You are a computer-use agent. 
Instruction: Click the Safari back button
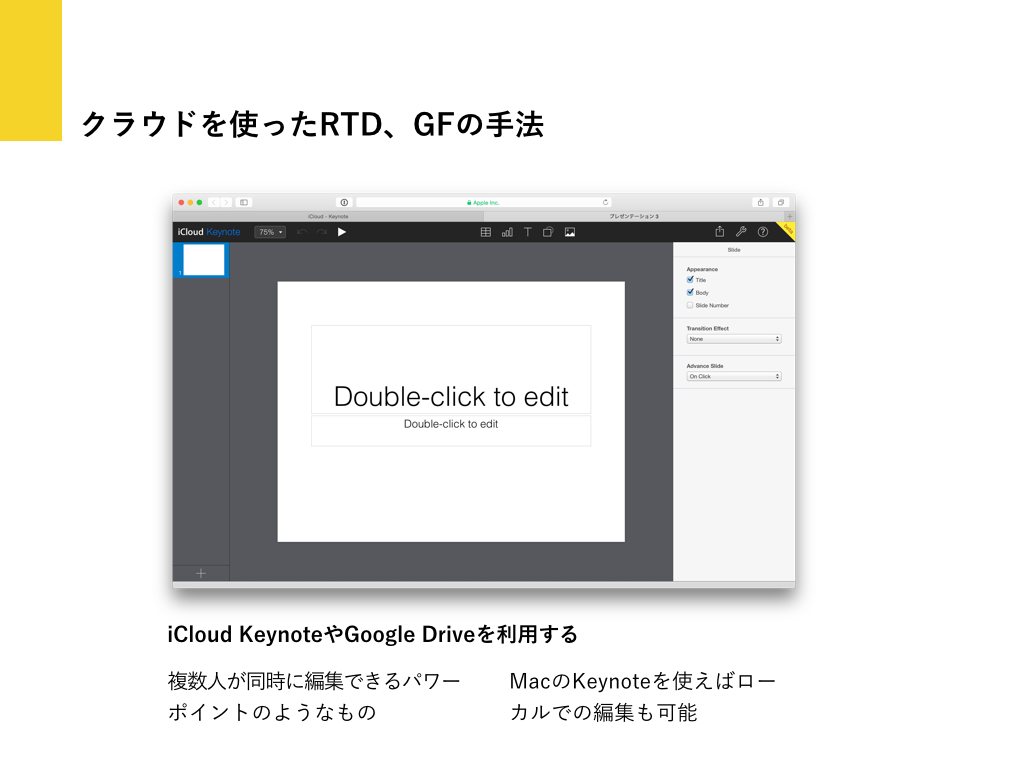(213, 202)
